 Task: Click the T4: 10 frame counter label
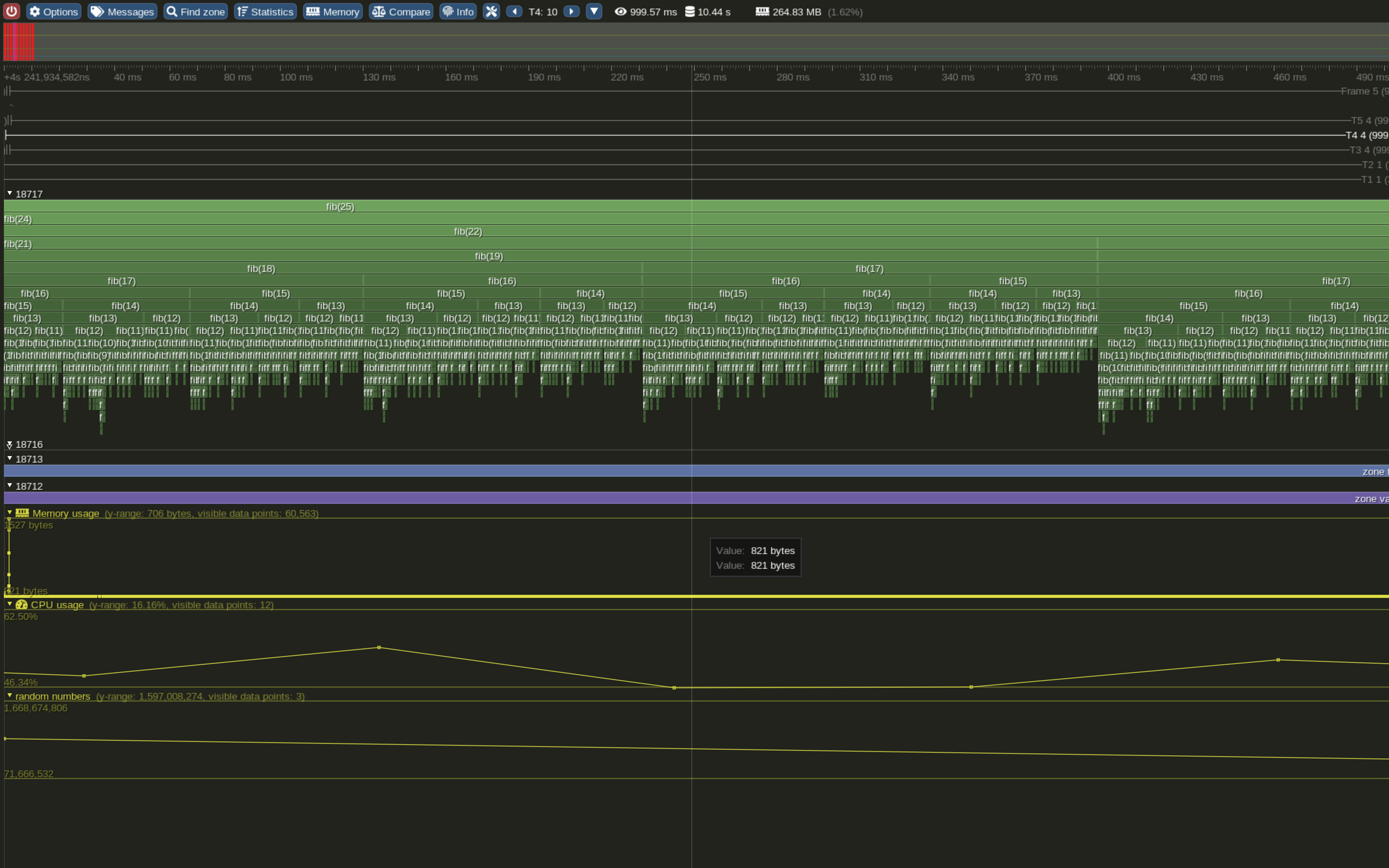[543, 12]
